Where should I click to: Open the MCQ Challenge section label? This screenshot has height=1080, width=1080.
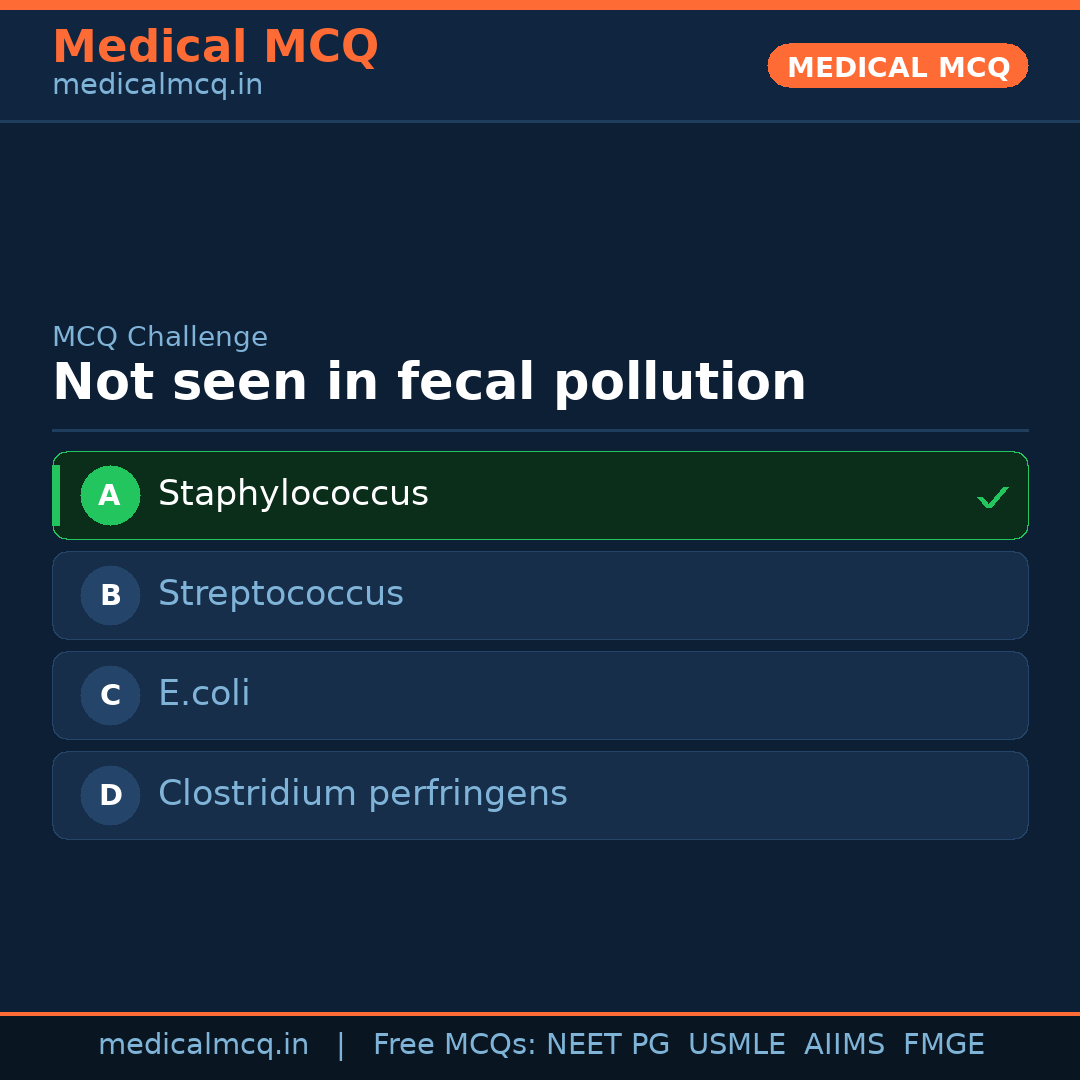(x=160, y=337)
